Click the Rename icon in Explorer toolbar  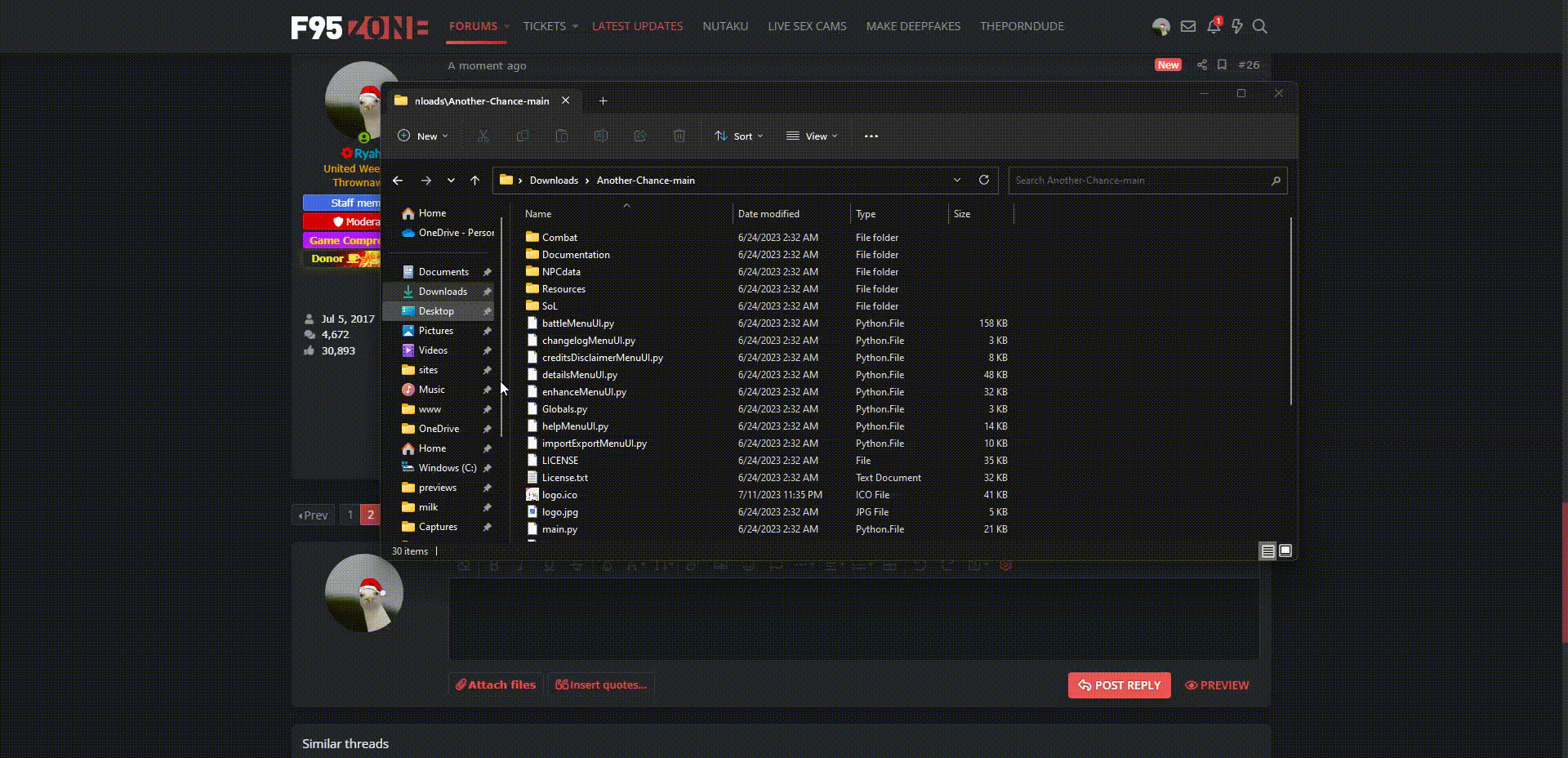click(601, 136)
